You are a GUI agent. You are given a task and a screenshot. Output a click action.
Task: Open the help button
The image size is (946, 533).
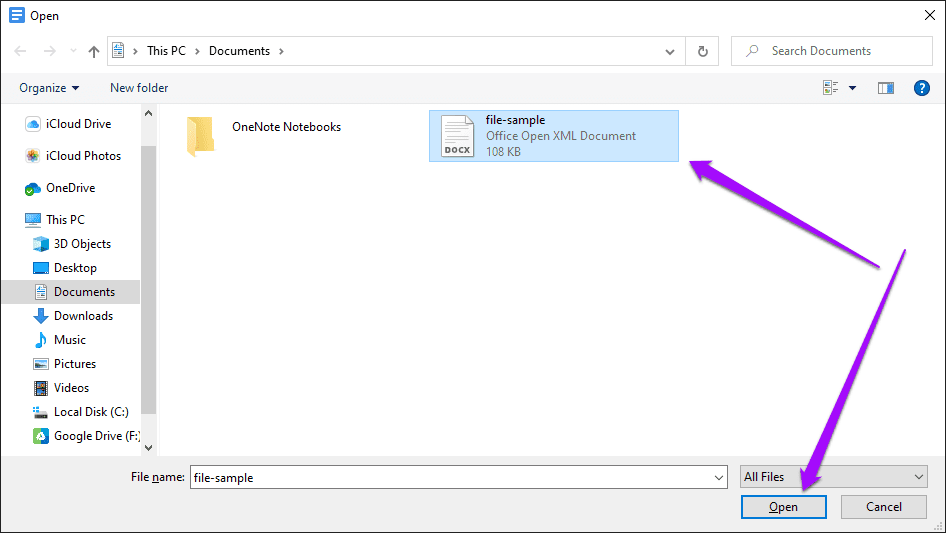(921, 88)
